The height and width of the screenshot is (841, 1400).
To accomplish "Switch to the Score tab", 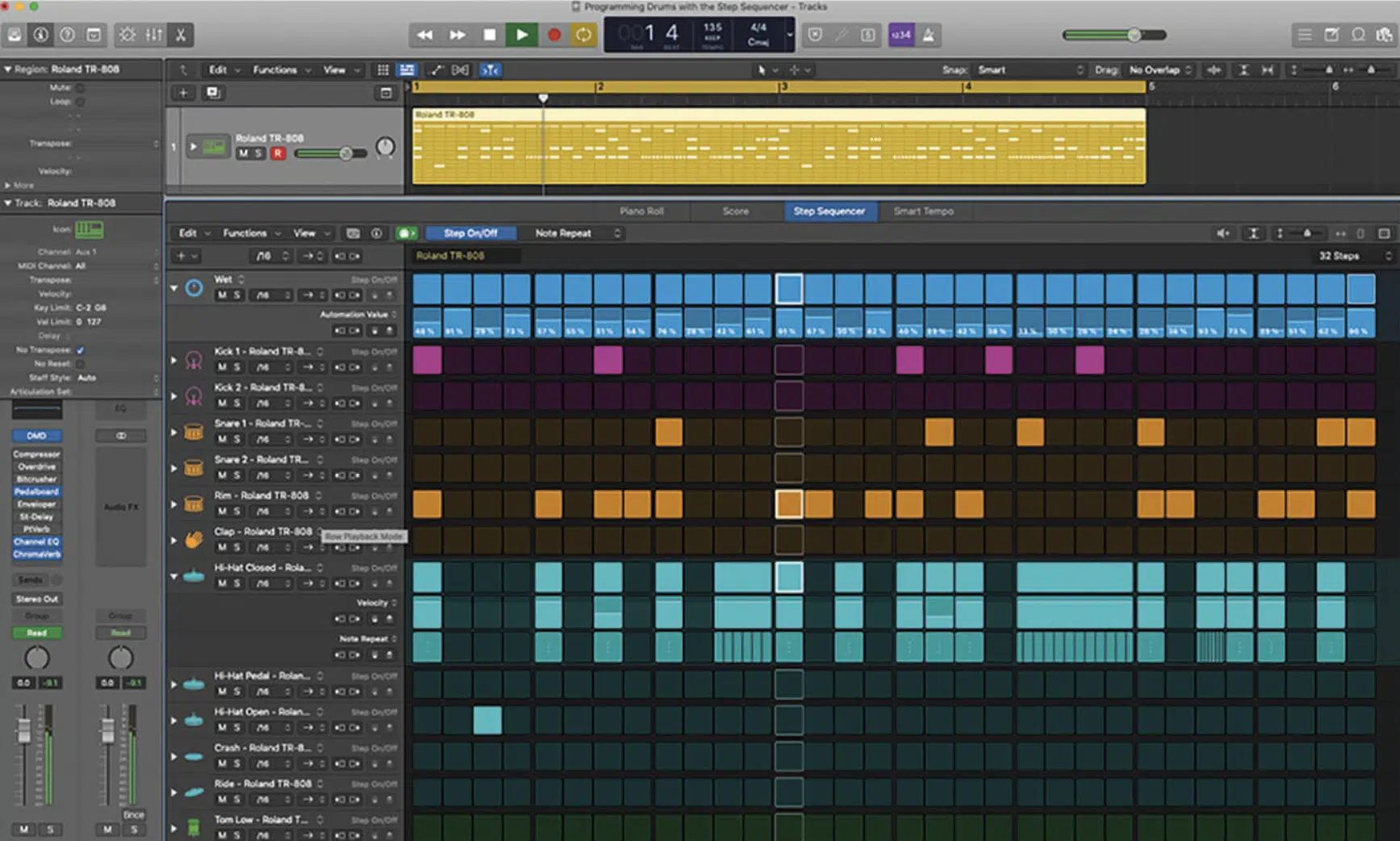I will click(x=735, y=211).
